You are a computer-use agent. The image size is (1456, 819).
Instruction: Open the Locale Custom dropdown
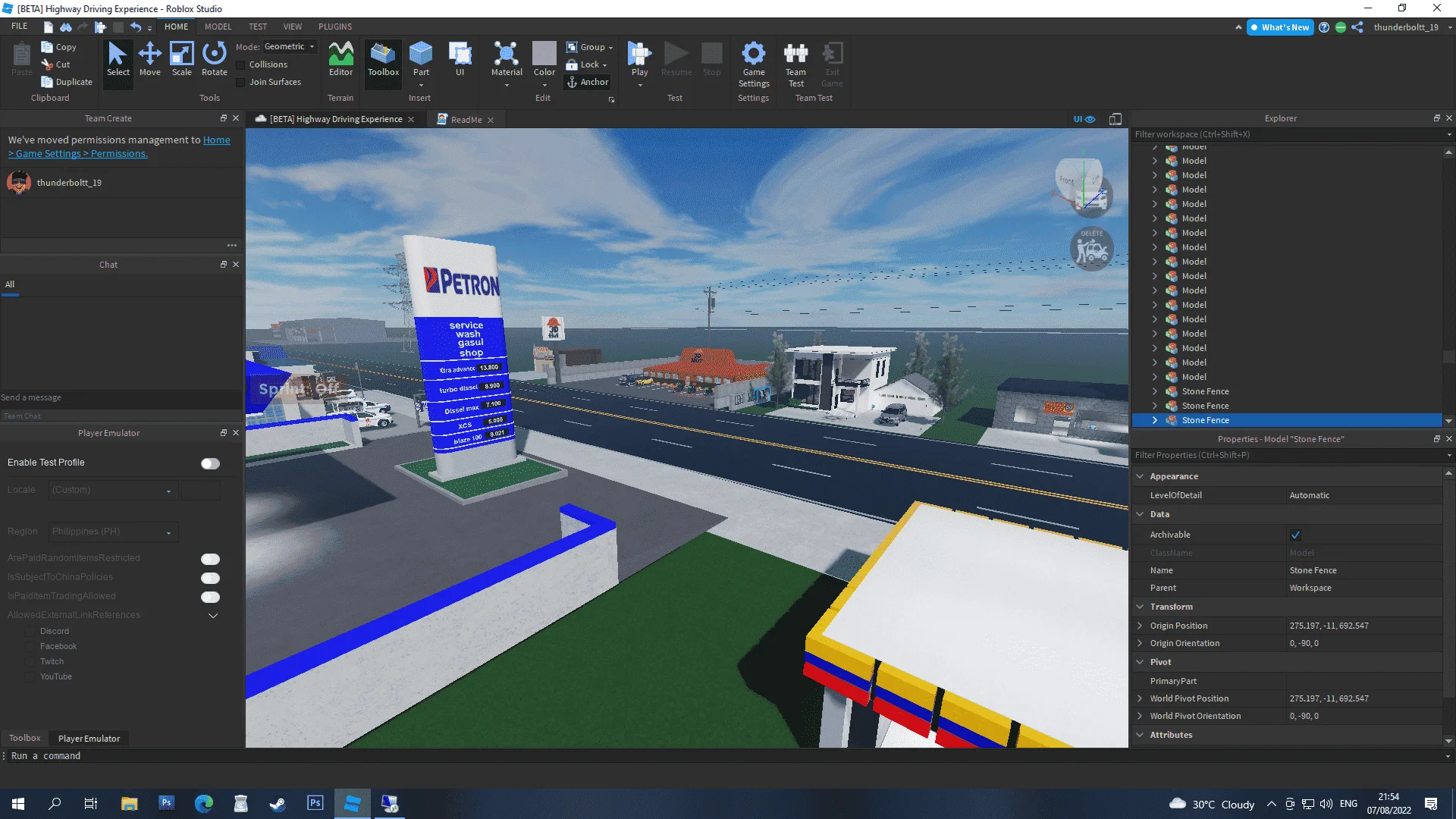coord(114,490)
